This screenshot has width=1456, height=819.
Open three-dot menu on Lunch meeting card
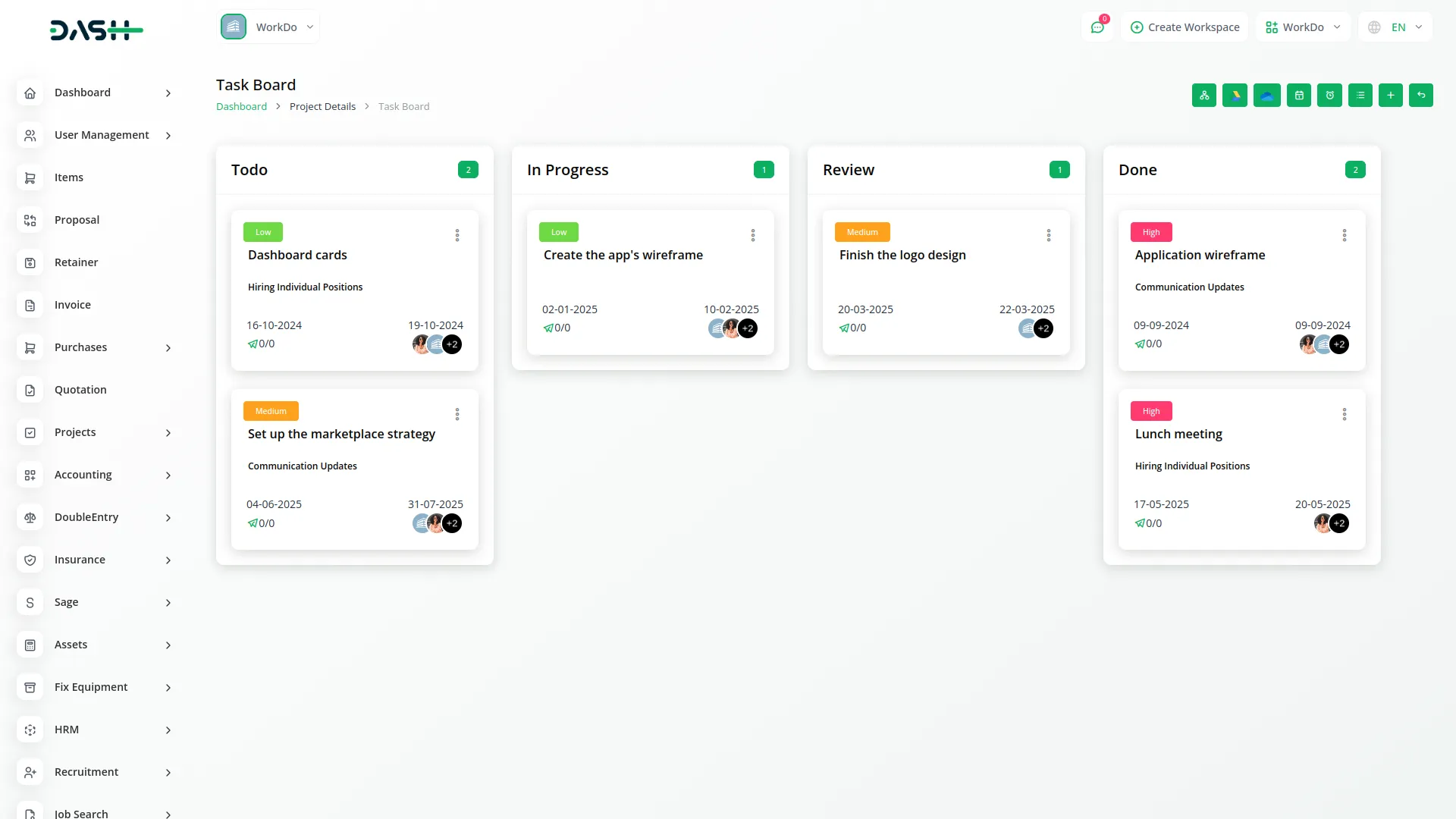pyautogui.click(x=1345, y=415)
